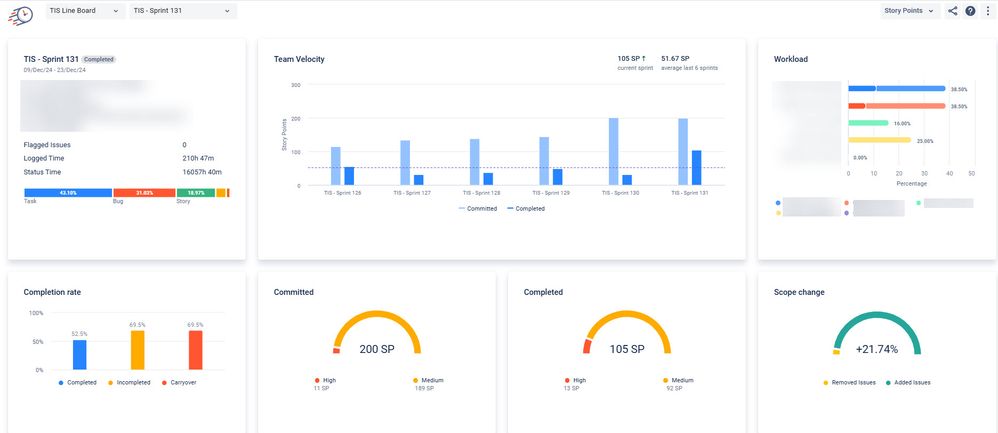This screenshot has height=433, width=998.
Task: Click the +21.74% Scope change gauge
Action: click(x=877, y=333)
